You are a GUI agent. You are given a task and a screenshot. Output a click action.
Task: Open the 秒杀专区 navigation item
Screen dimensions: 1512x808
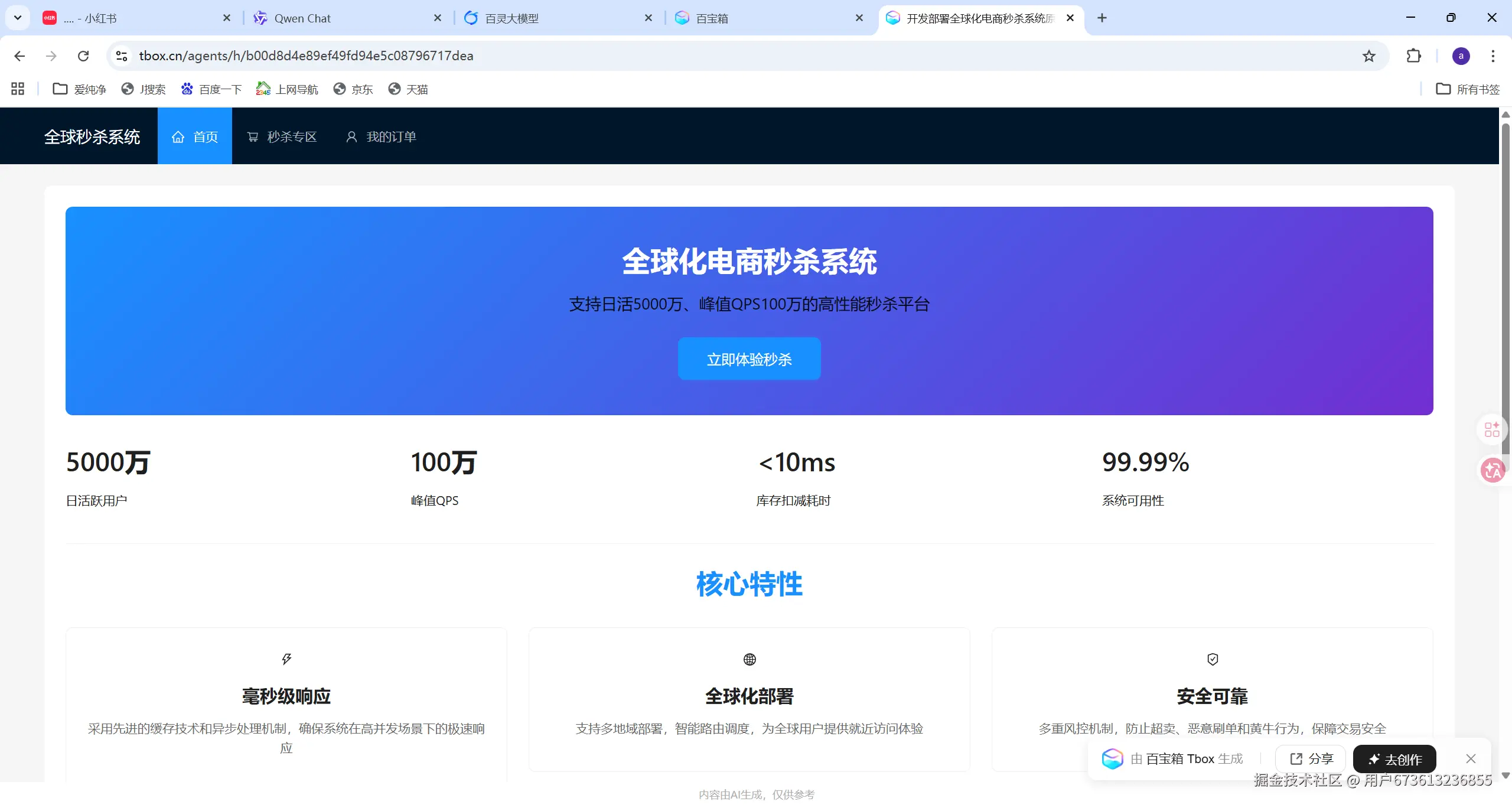pyautogui.click(x=282, y=137)
